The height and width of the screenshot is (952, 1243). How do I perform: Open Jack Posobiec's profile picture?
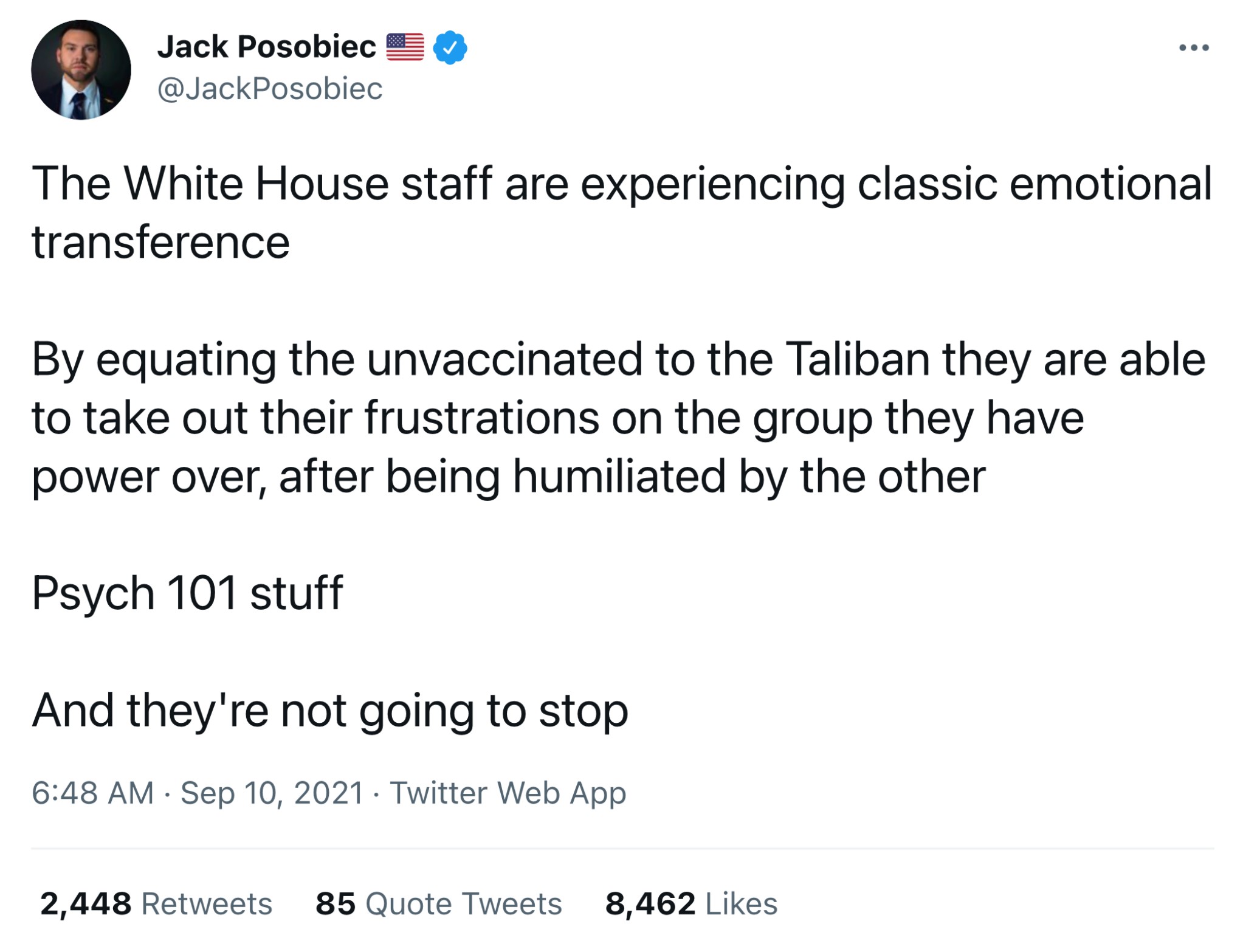click(x=81, y=70)
